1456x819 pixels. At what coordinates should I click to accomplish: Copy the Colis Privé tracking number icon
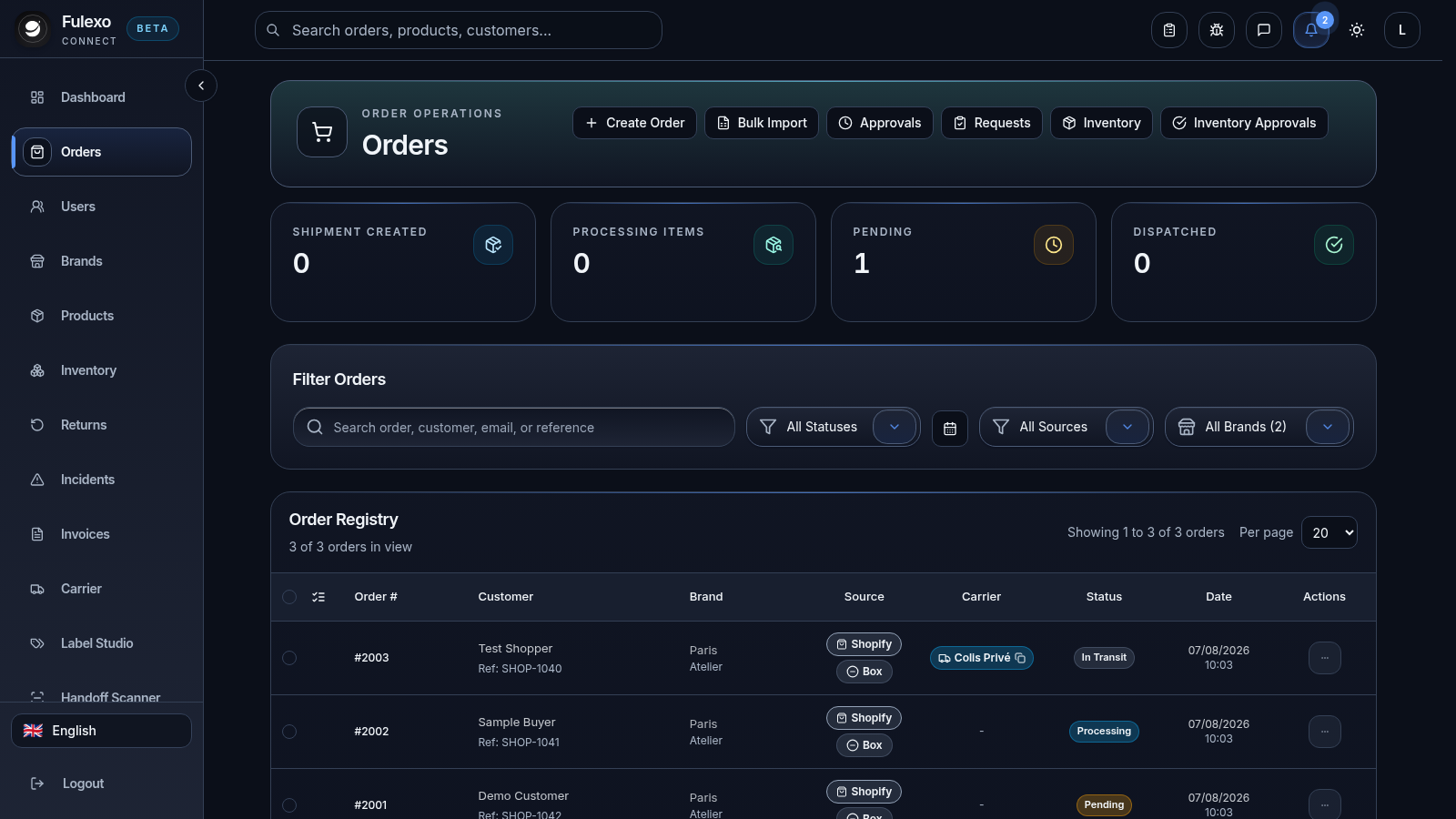(x=1020, y=658)
